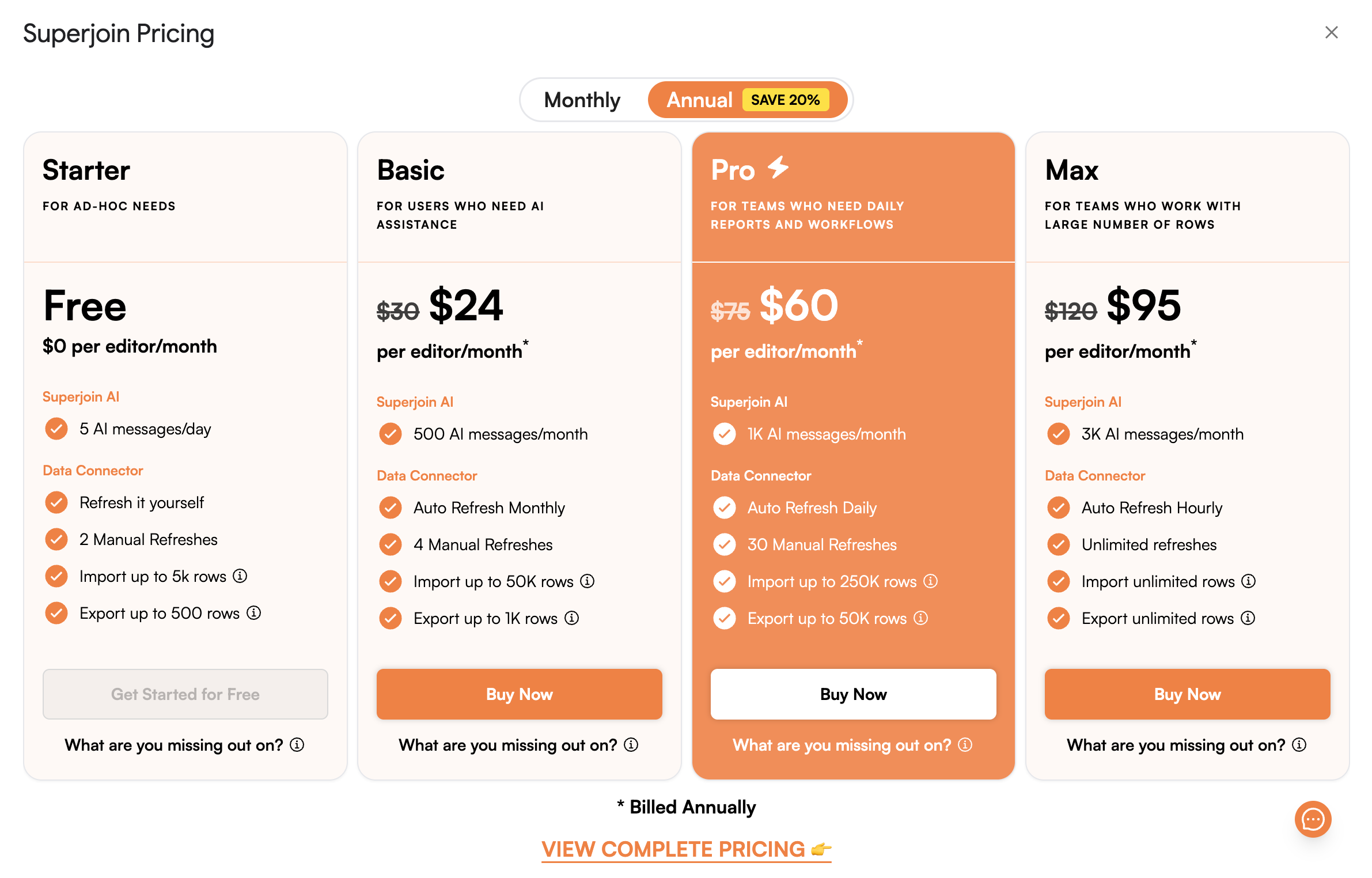
Task: Click the info icon next to Starter's 'What are you missing out on?'
Action: (x=297, y=745)
